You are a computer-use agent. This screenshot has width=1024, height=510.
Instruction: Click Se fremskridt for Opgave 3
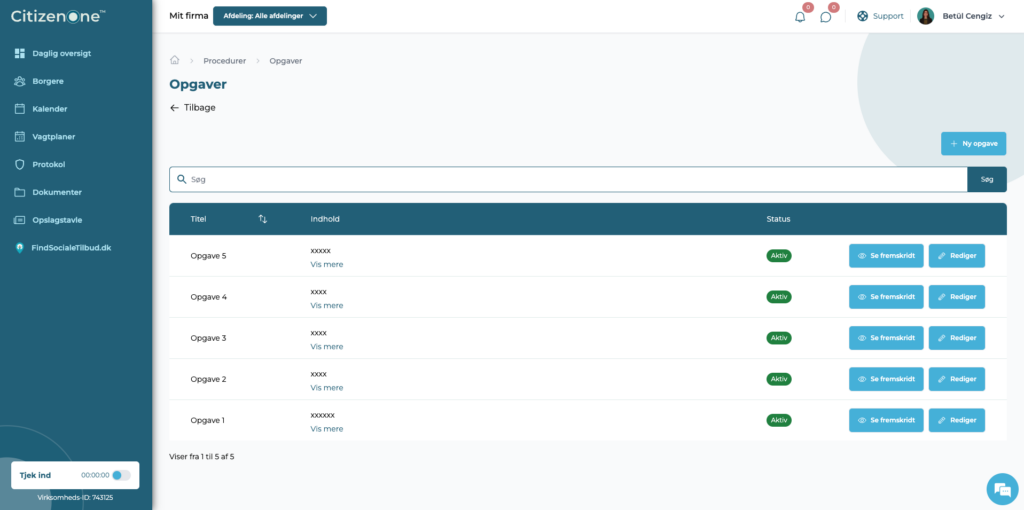click(886, 338)
